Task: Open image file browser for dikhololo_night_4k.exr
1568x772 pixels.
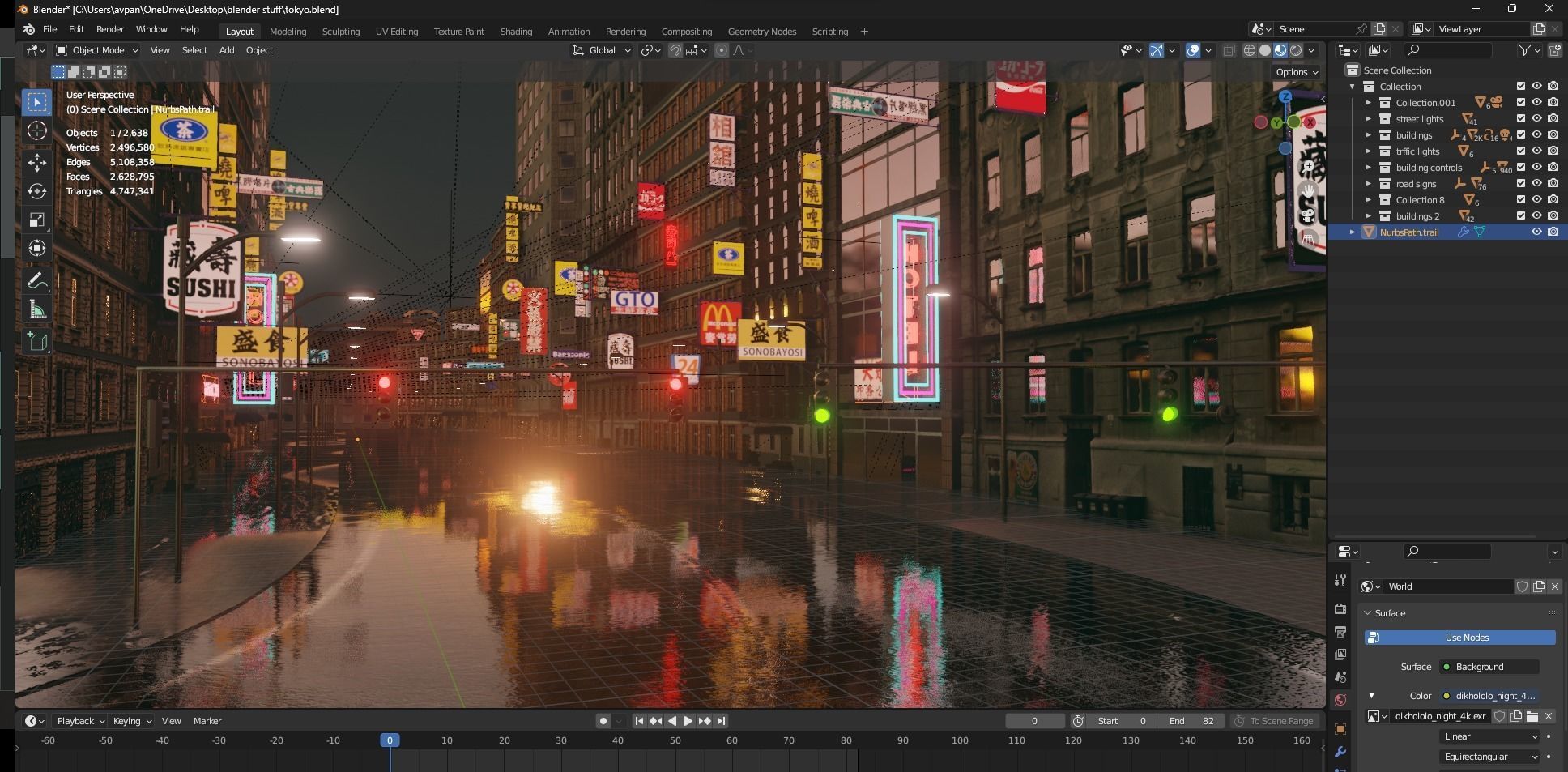Action: [x=1532, y=716]
